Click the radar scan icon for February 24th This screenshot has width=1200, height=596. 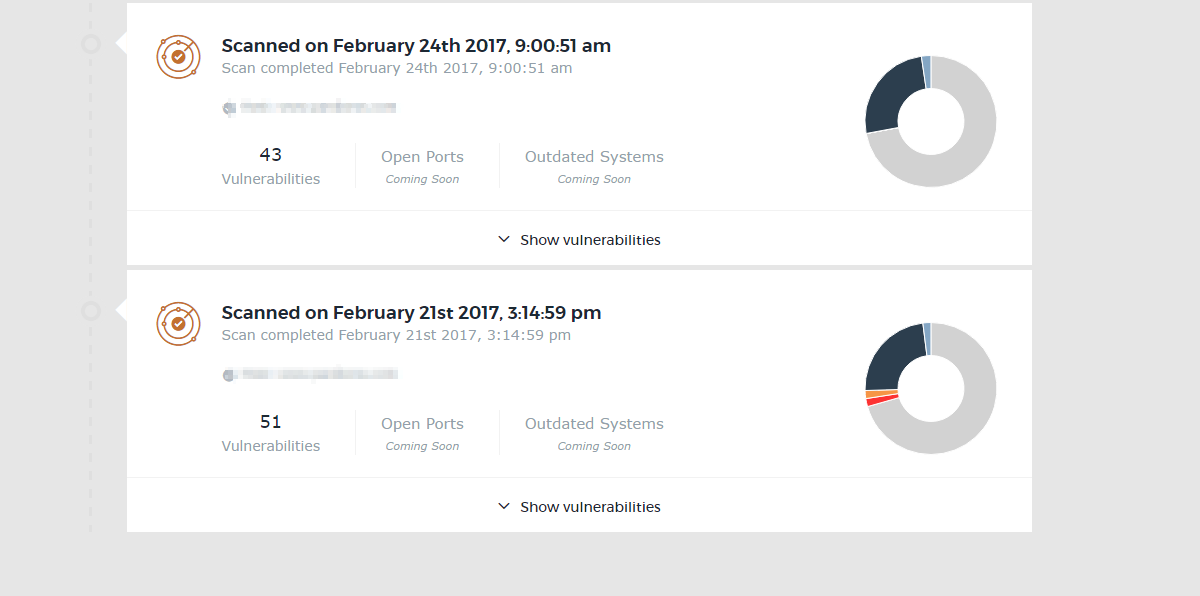[178, 57]
